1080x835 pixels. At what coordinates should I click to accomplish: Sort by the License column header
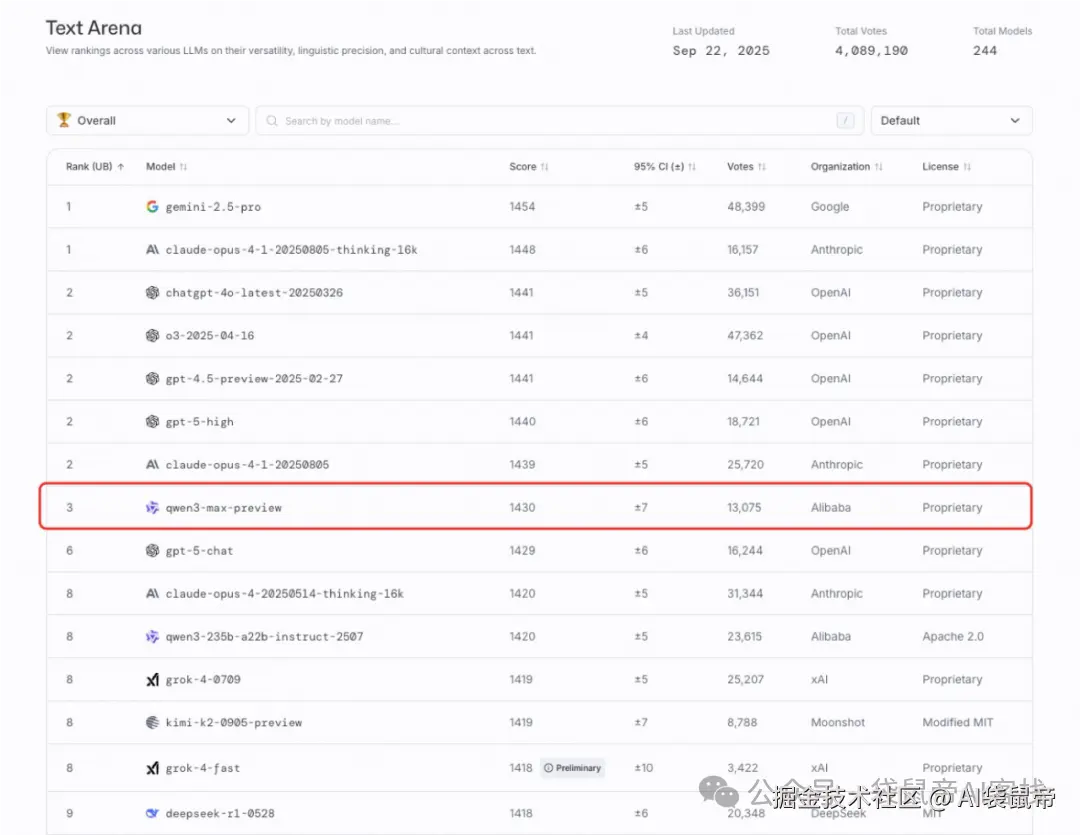pos(946,167)
